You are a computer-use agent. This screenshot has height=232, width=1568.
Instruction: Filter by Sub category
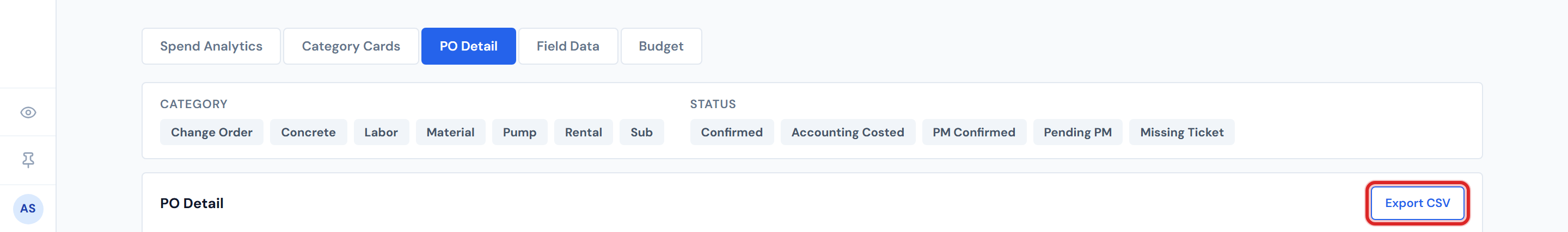641,133
